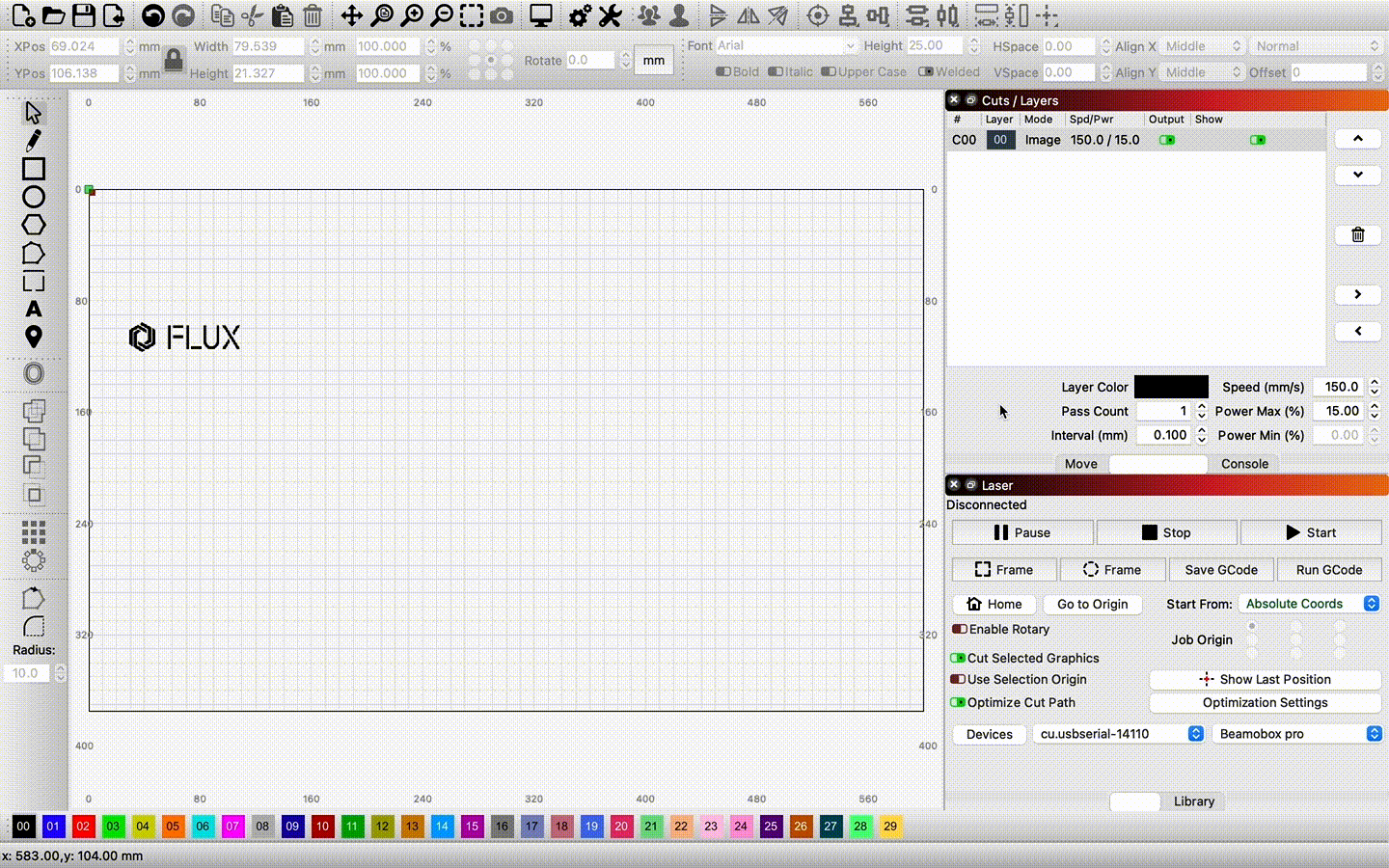Toggle Optimize Cut Path switch
The width and height of the screenshot is (1389, 868).
pyautogui.click(x=958, y=702)
